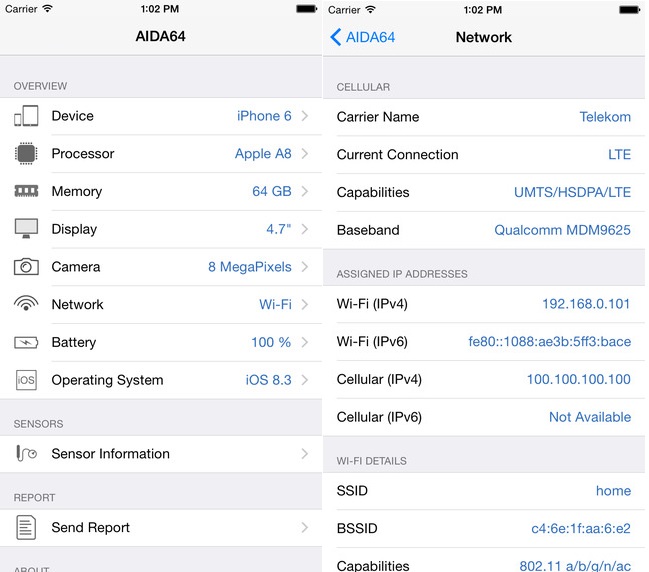649x572 pixels.
Task: Go back to AIDA64 main screen
Action: 362,37
